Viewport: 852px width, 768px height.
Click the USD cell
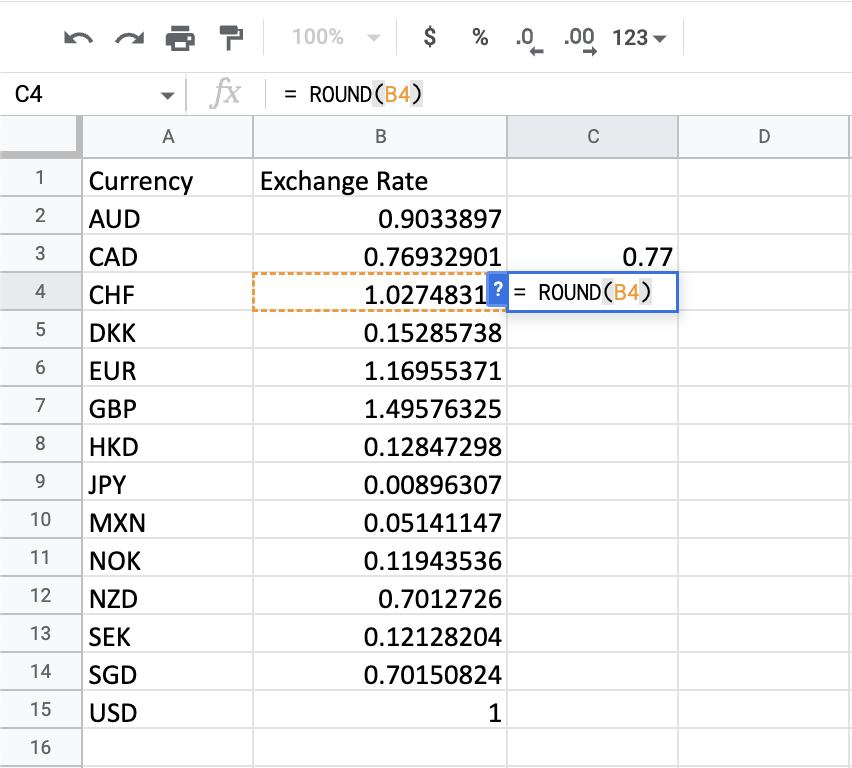tap(168, 710)
